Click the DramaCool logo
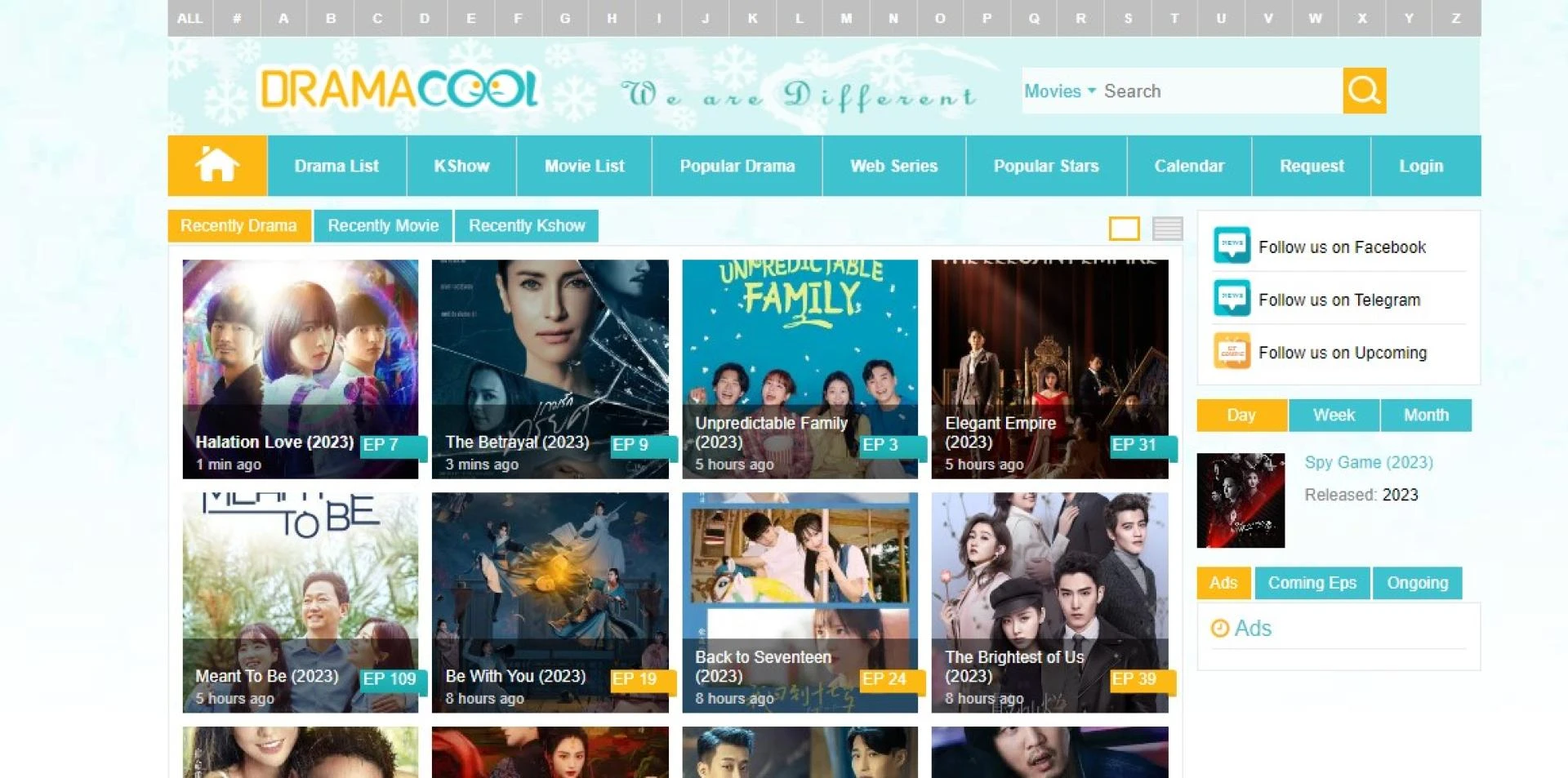The image size is (1568, 778). [x=399, y=89]
